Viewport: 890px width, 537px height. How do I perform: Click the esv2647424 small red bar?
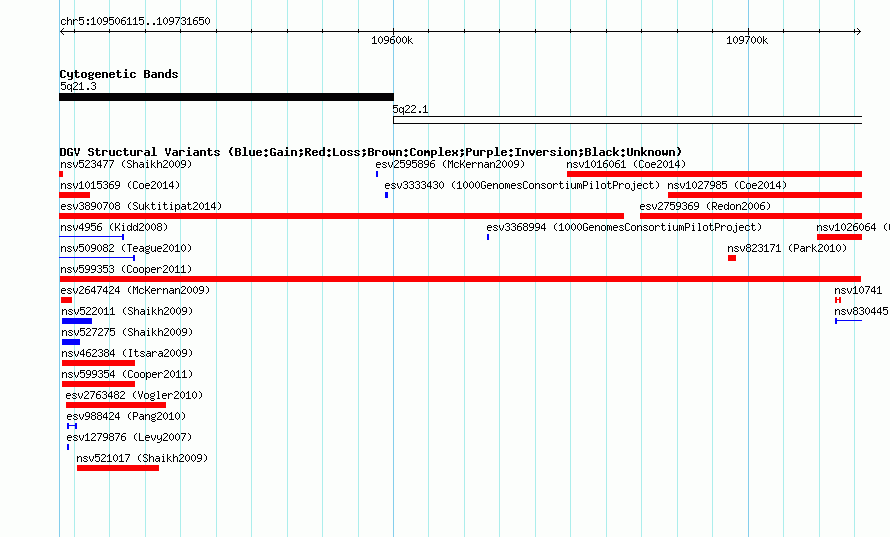tap(66, 300)
